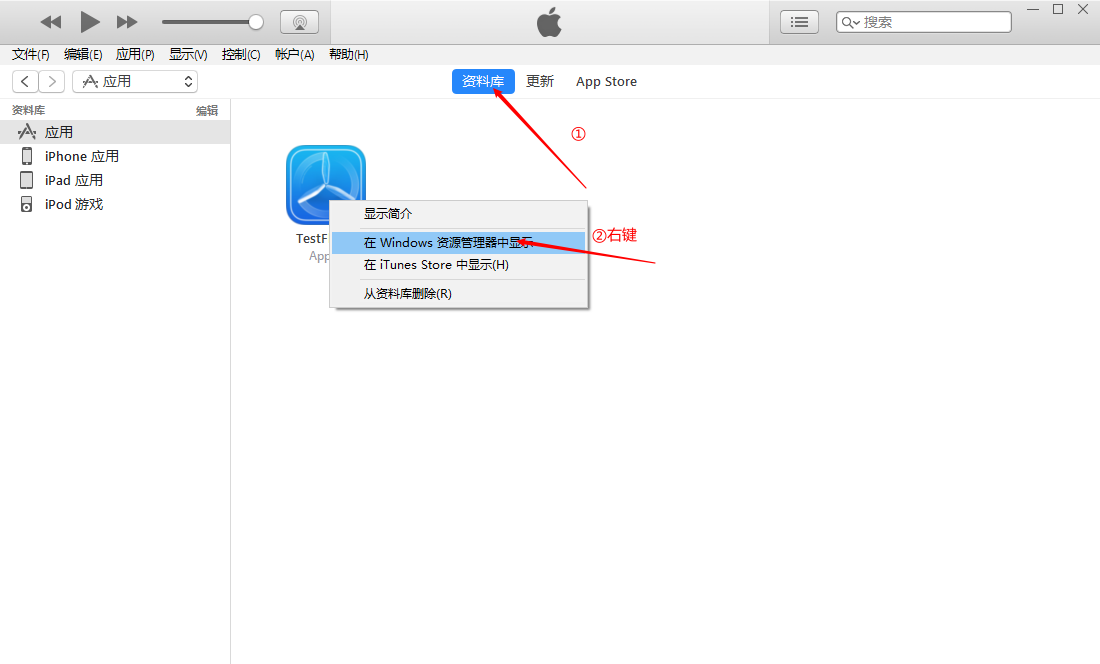This screenshot has height=664, width=1100.
Task: Switch to the 更新 tab
Action: 540,81
